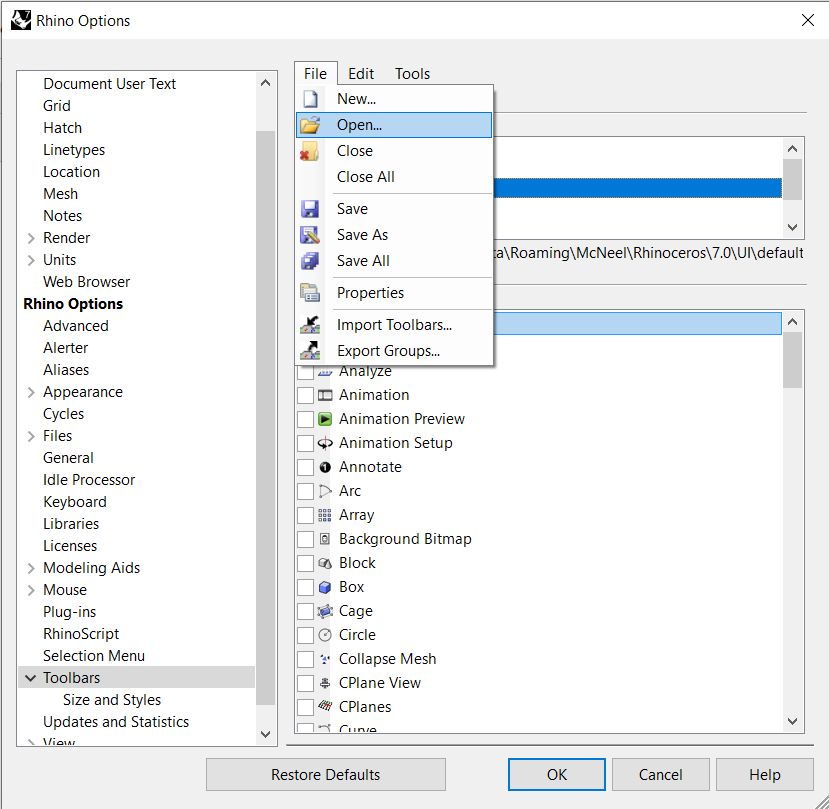This screenshot has height=809, width=829.
Task: Expand the Modeling Aids tree node
Action: point(31,568)
